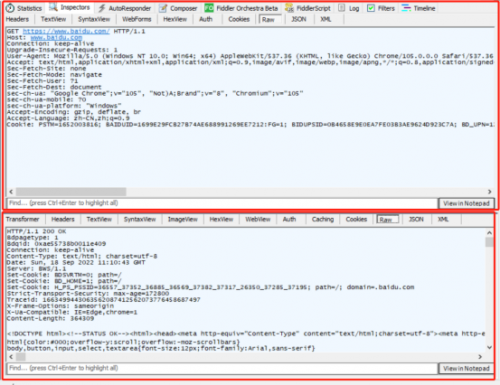Open Fiddler Orchestra Beta green icon
The width and height of the screenshot is (500, 385).
pyautogui.click(x=209, y=8)
